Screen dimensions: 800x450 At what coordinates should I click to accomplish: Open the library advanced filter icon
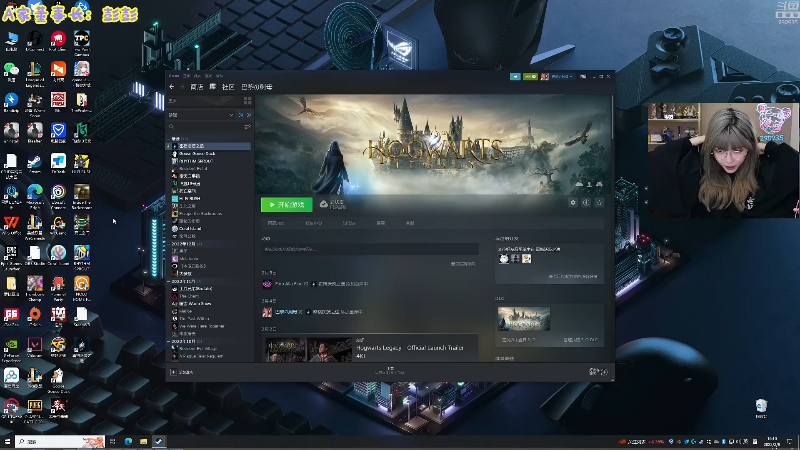click(247, 127)
